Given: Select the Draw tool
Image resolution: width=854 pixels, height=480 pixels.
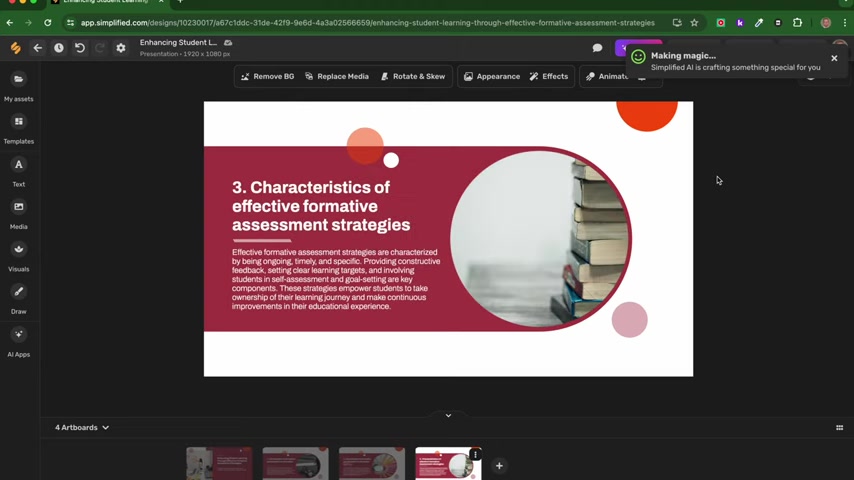Looking at the screenshot, I should click(18, 297).
